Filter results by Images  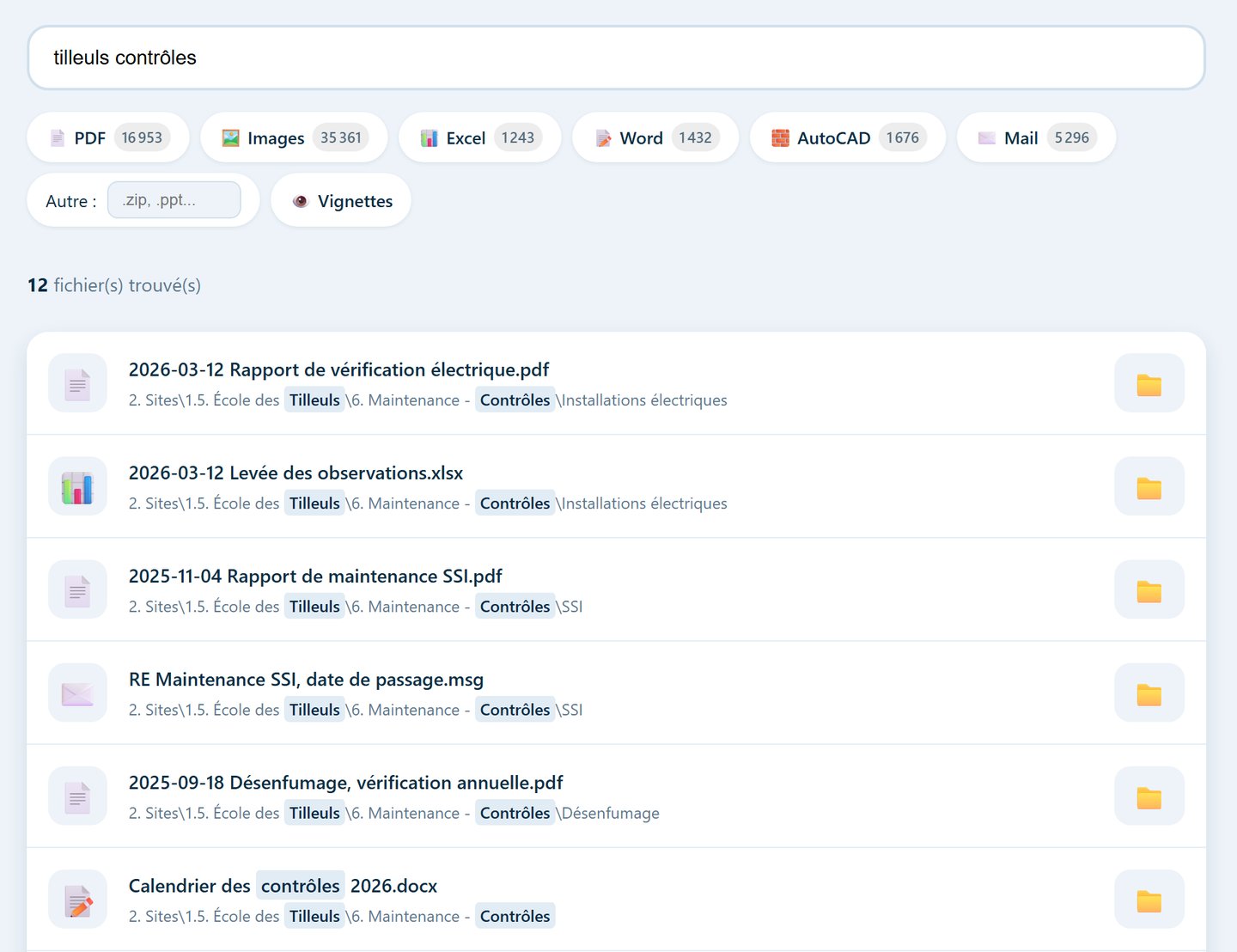pos(294,137)
